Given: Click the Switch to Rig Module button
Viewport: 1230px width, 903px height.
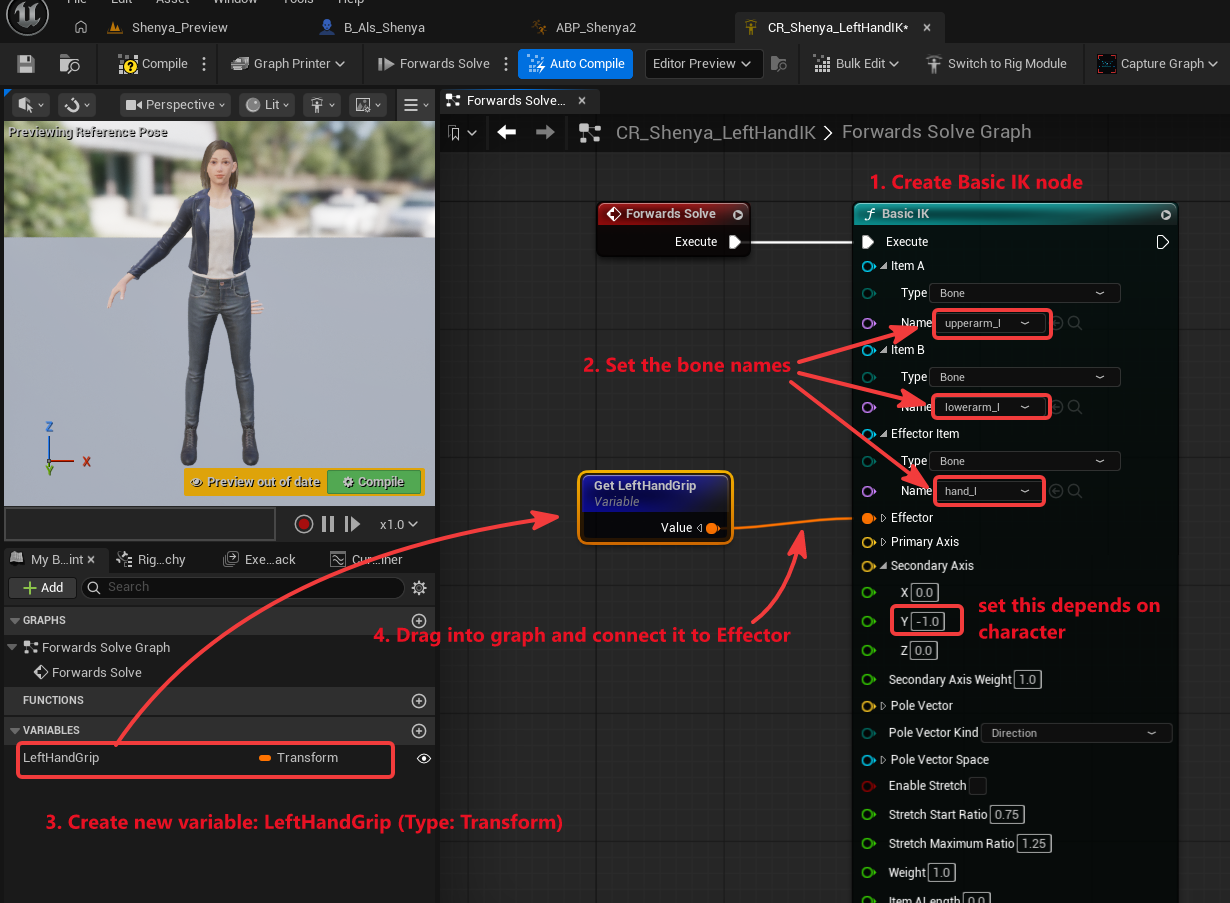Looking at the screenshot, I should (x=996, y=64).
